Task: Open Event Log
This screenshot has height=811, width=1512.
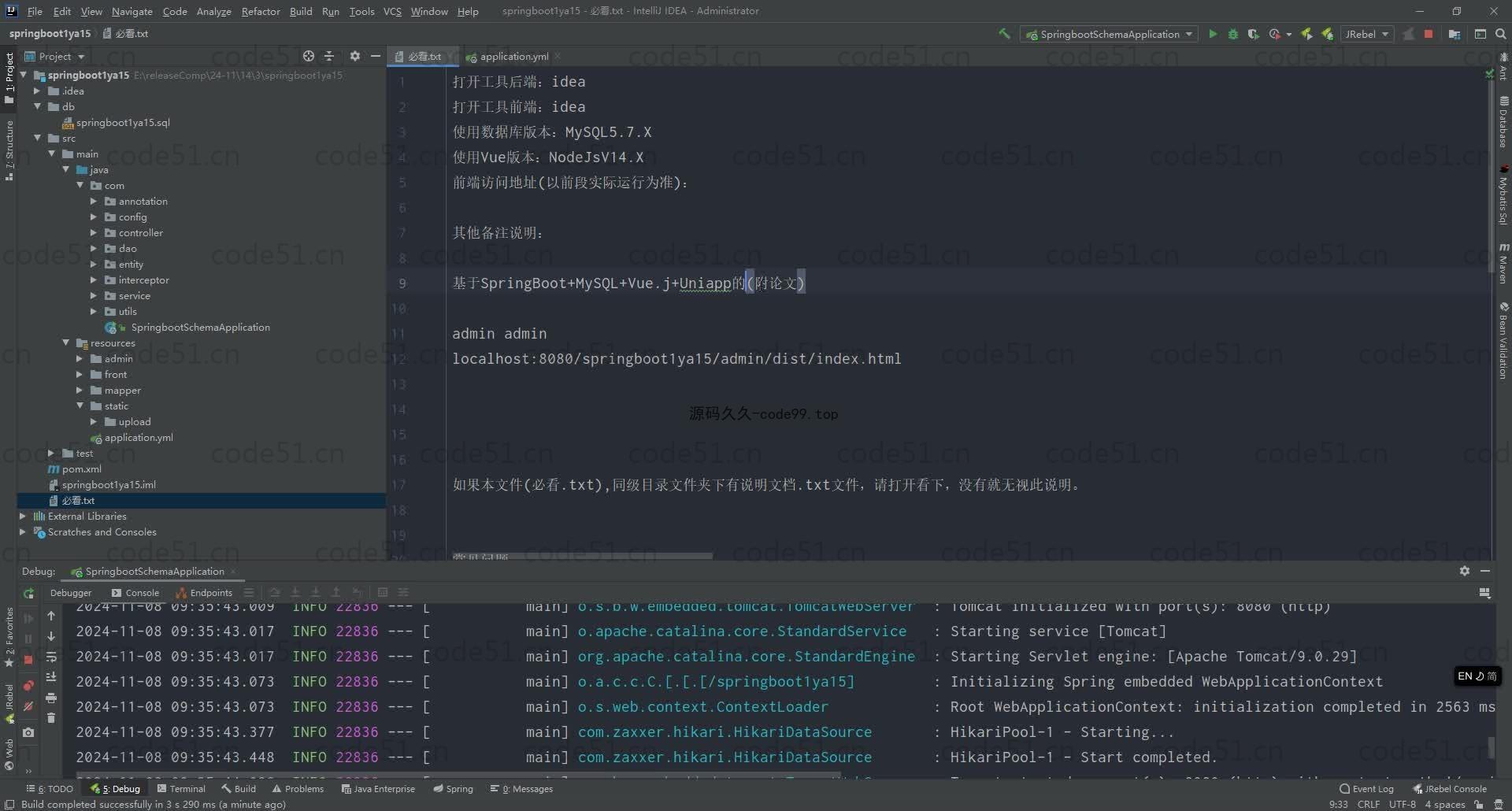Action: [1366, 788]
